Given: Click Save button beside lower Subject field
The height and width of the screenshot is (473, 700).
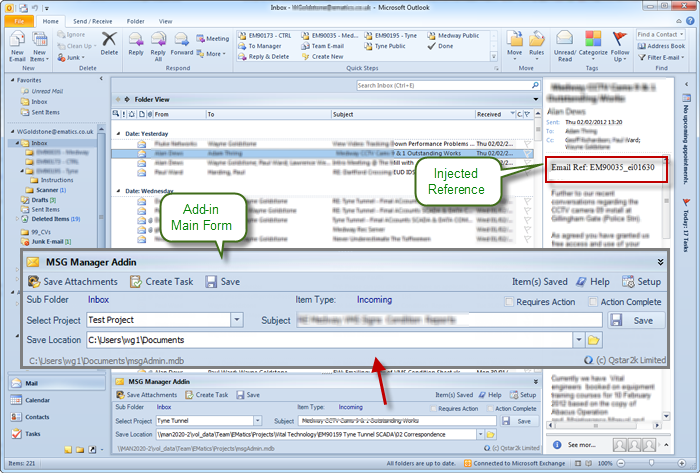Looking at the screenshot, I should tap(519, 421).
